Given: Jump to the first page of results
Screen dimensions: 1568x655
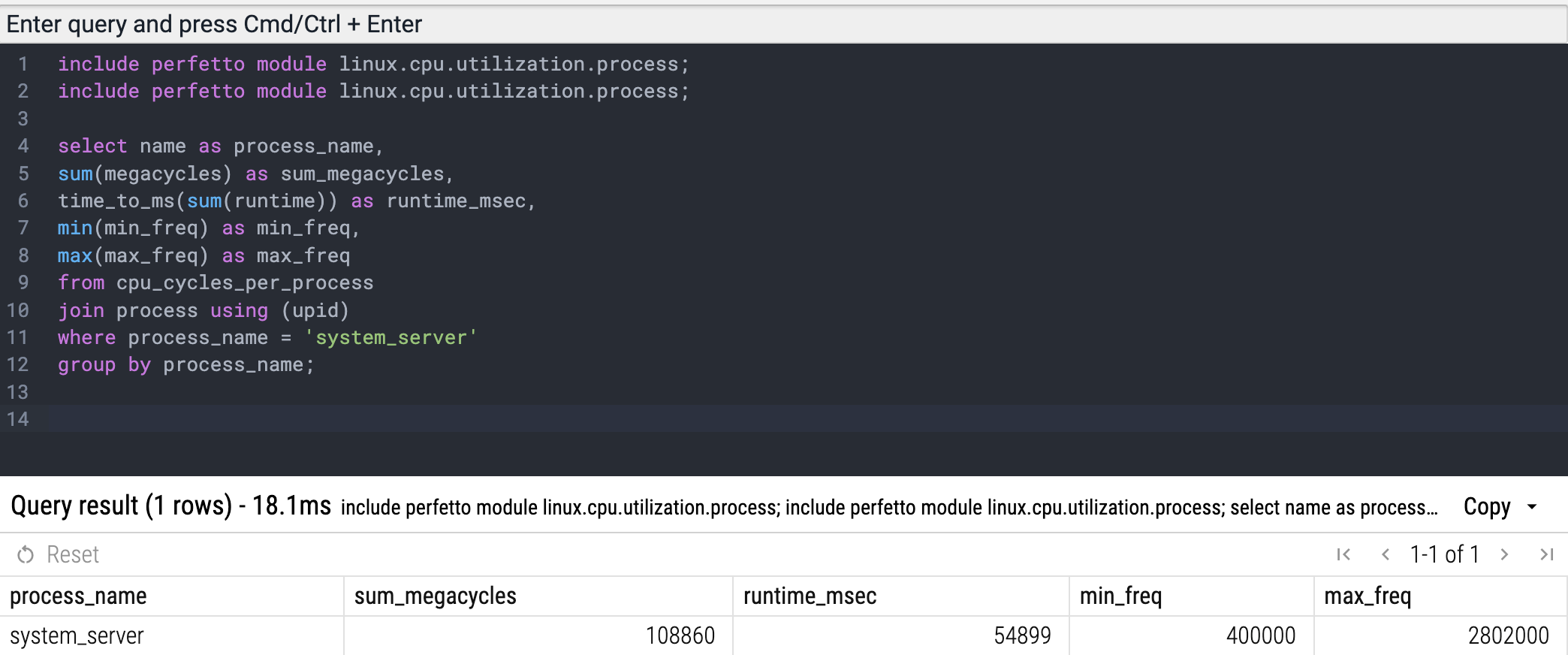Looking at the screenshot, I should tap(1343, 555).
